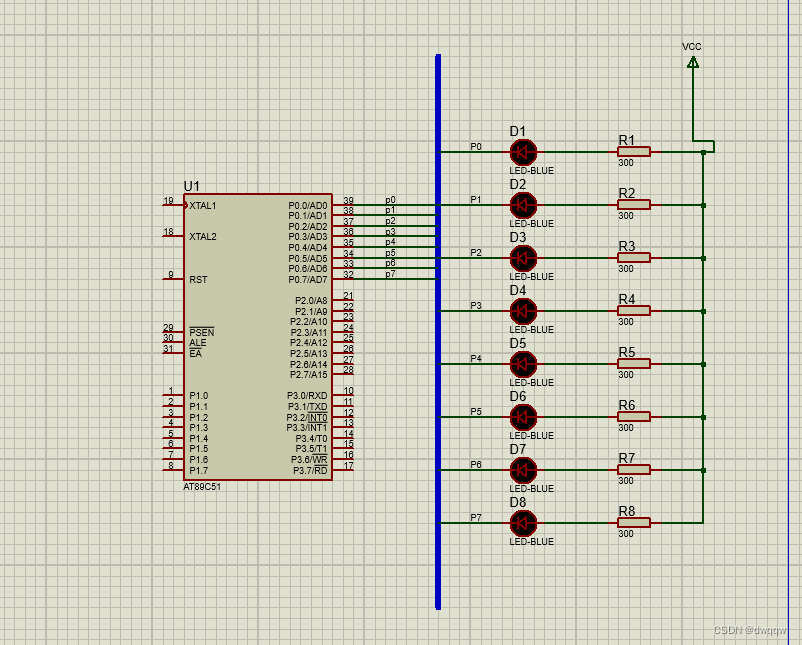Click the R5 reference label
The height and width of the screenshot is (645, 802).
coord(627,352)
